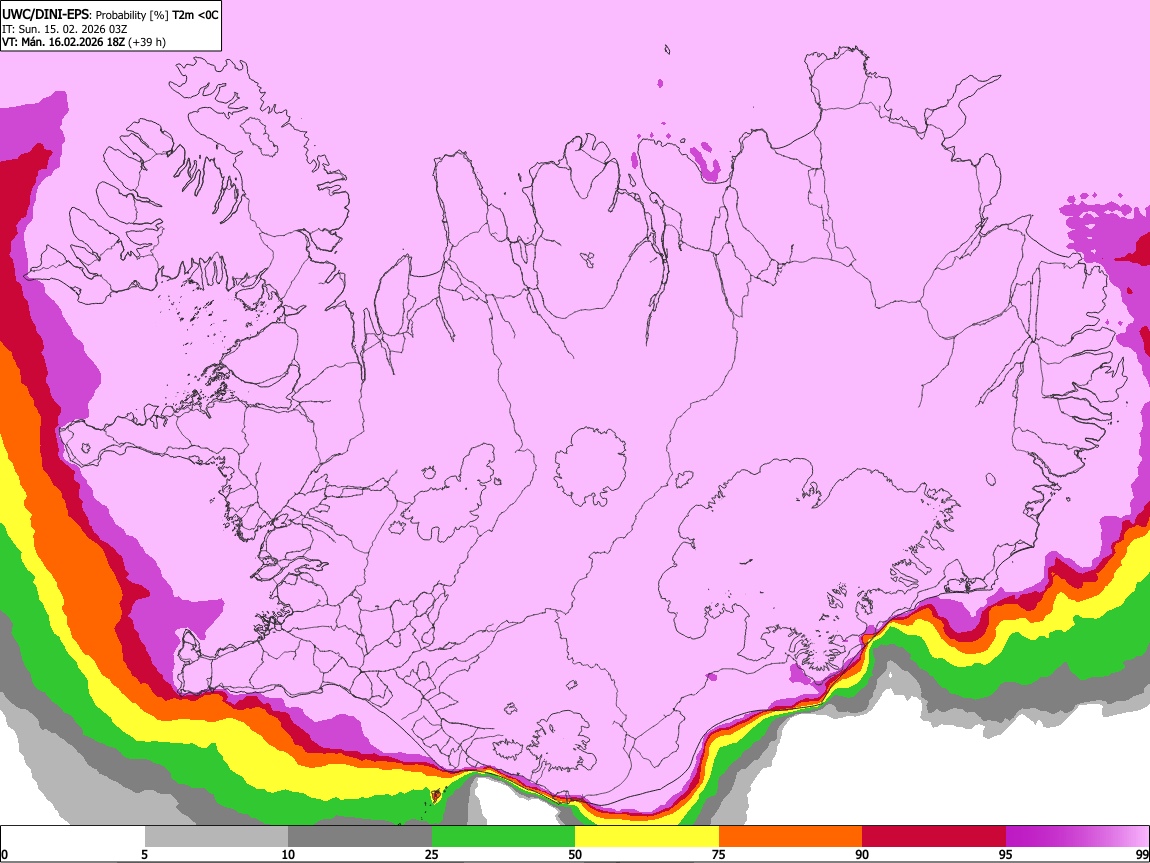Image resolution: width=1150 pixels, height=863 pixels.
Task: Click the white 0–5 legend color segment
Action: click(x=73, y=837)
